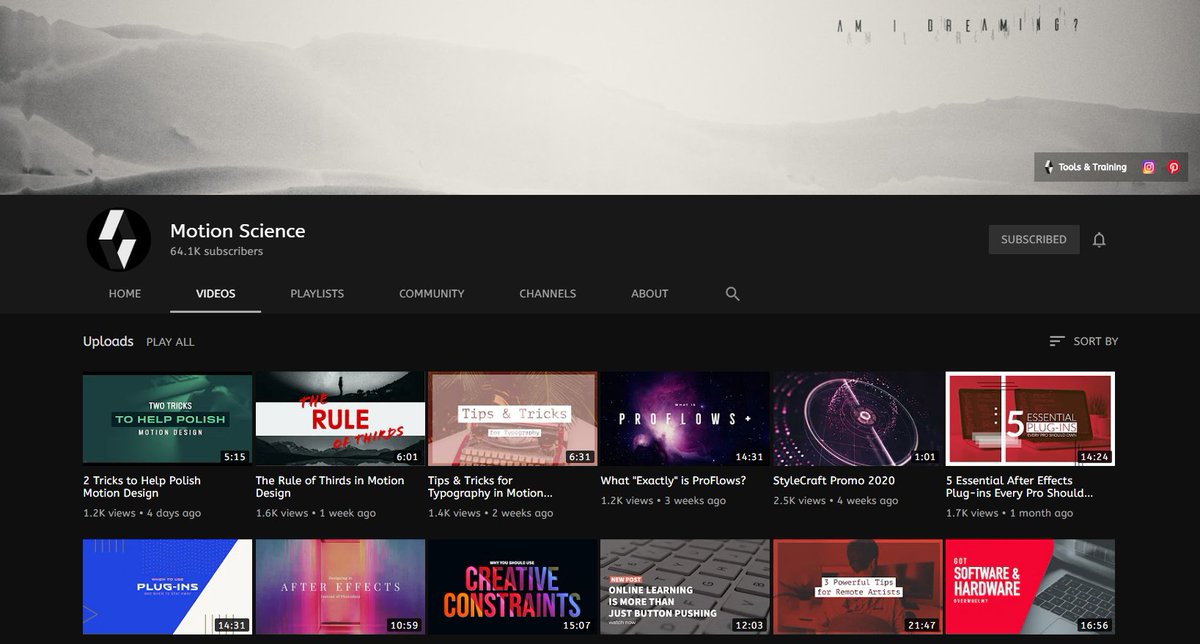This screenshot has height=644, width=1200.
Task: Click the 1.2K views 4 days ago text
Action: (x=142, y=513)
